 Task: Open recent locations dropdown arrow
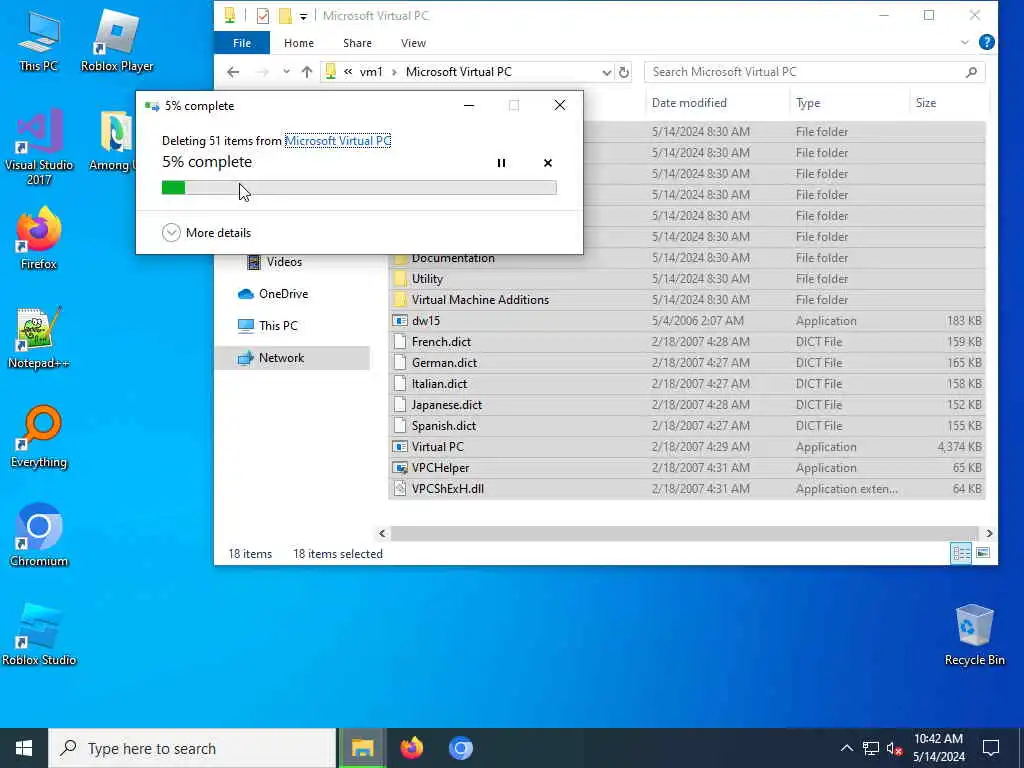coord(286,72)
